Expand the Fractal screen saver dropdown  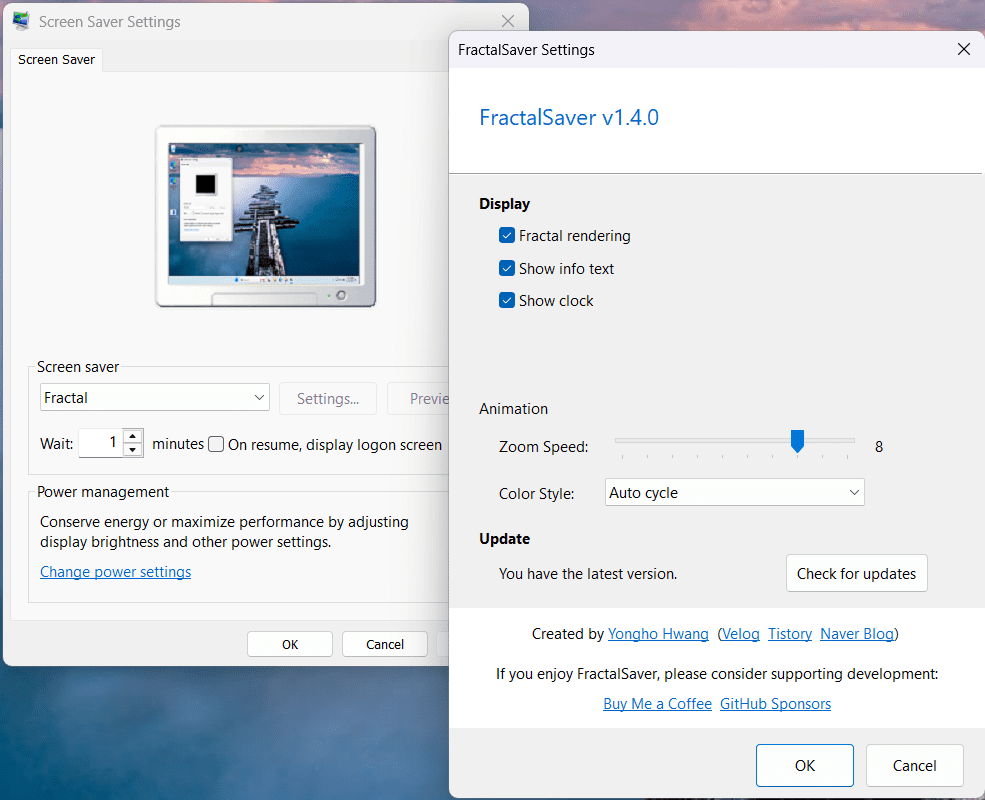(x=155, y=397)
